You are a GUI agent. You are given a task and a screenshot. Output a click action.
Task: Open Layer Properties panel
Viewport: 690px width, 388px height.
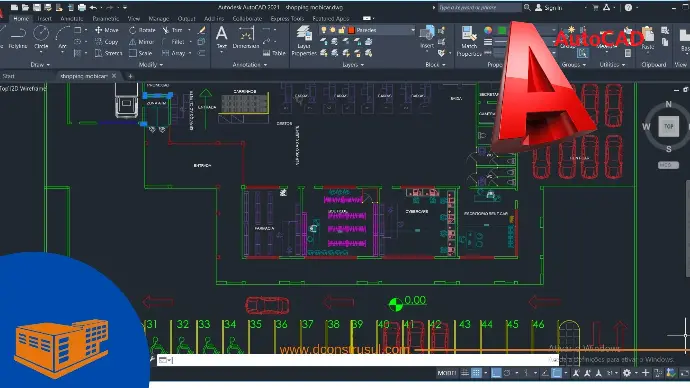tap(304, 40)
